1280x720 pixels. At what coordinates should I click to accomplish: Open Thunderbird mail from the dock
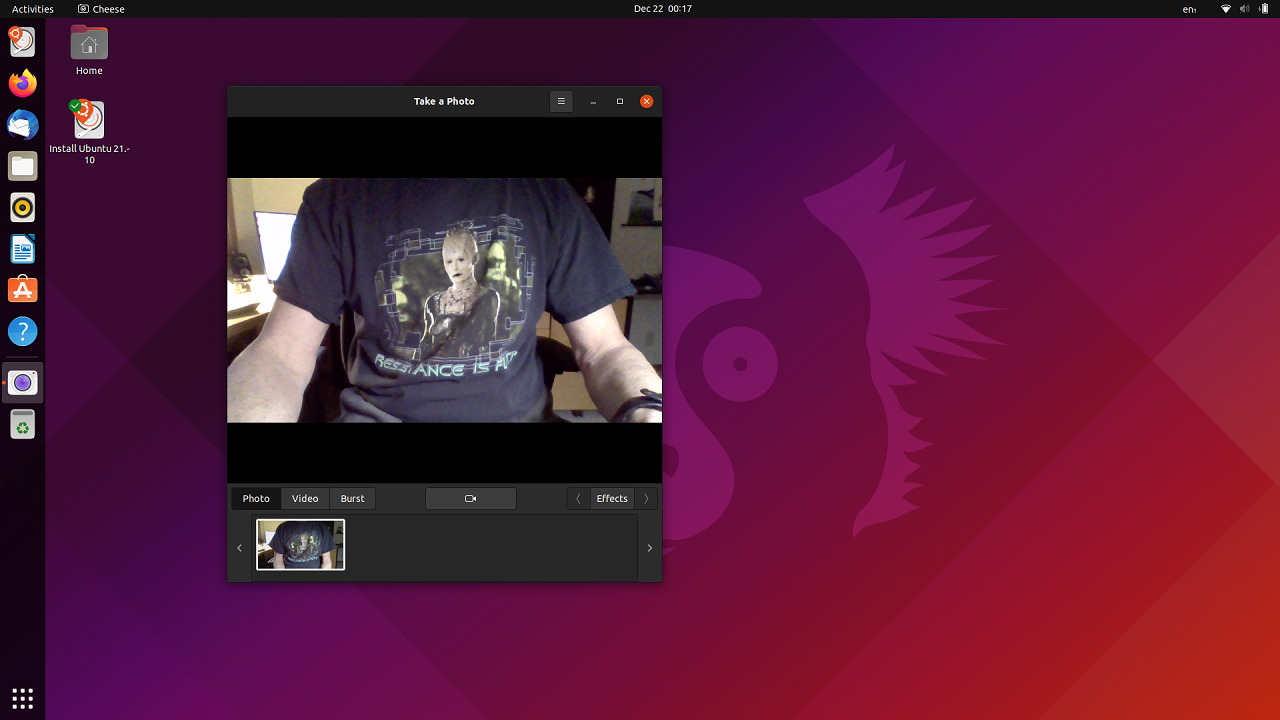point(22,125)
